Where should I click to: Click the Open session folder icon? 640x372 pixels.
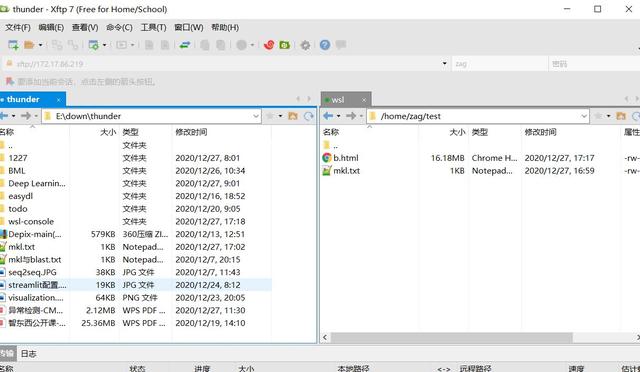[x=29, y=45]
